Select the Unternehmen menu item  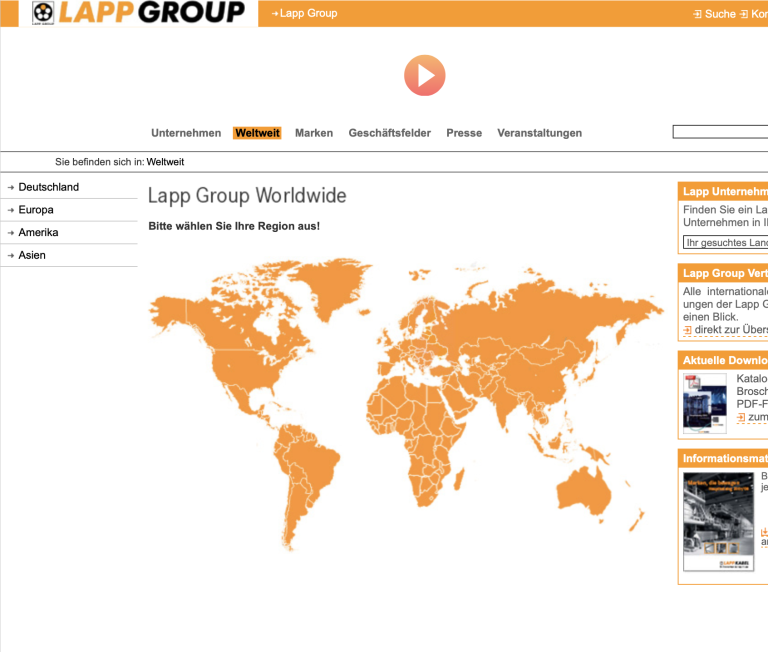[x=186, y=133]
